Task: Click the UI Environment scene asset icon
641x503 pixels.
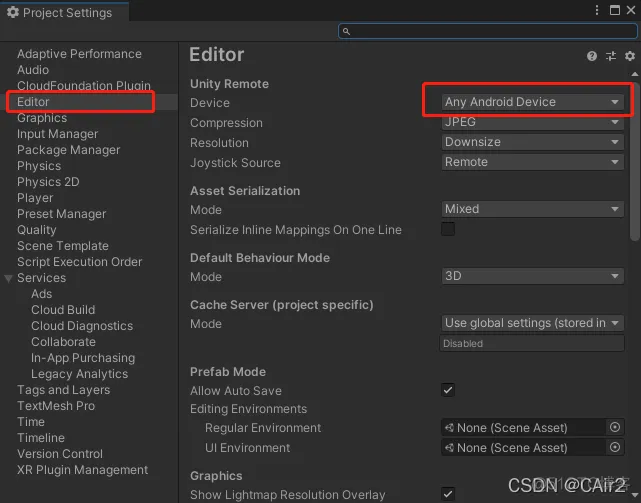Action: point(449,448)
